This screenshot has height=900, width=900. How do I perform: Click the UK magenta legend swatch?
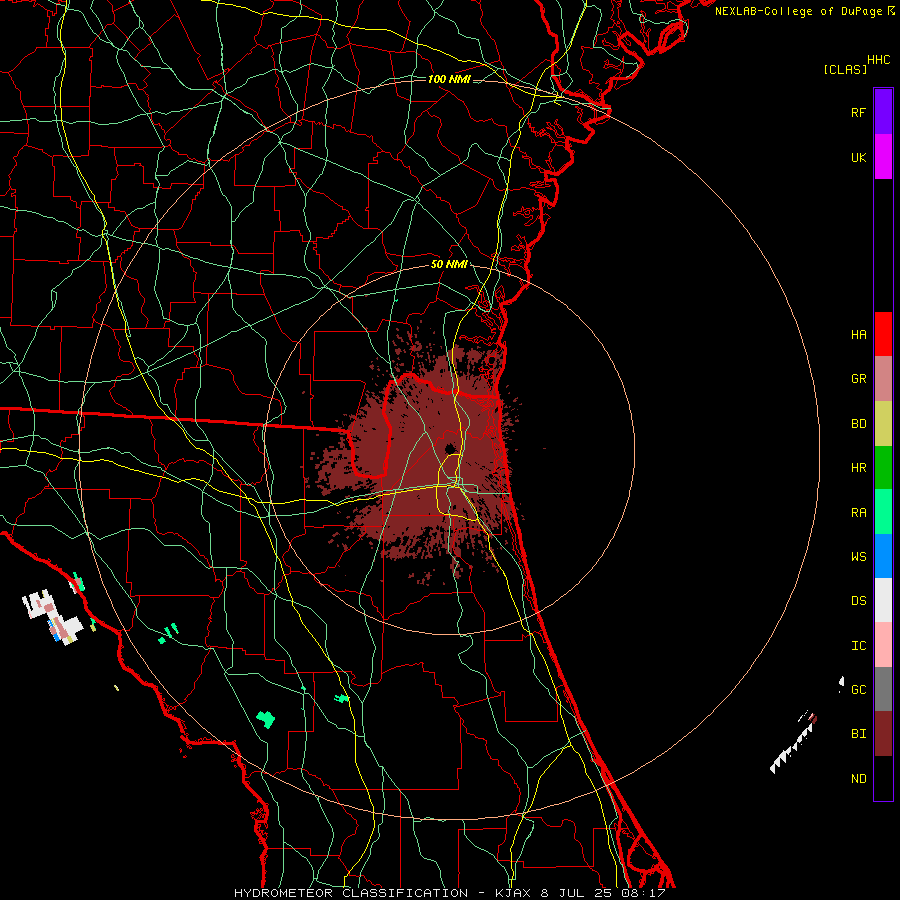(883, 157)
